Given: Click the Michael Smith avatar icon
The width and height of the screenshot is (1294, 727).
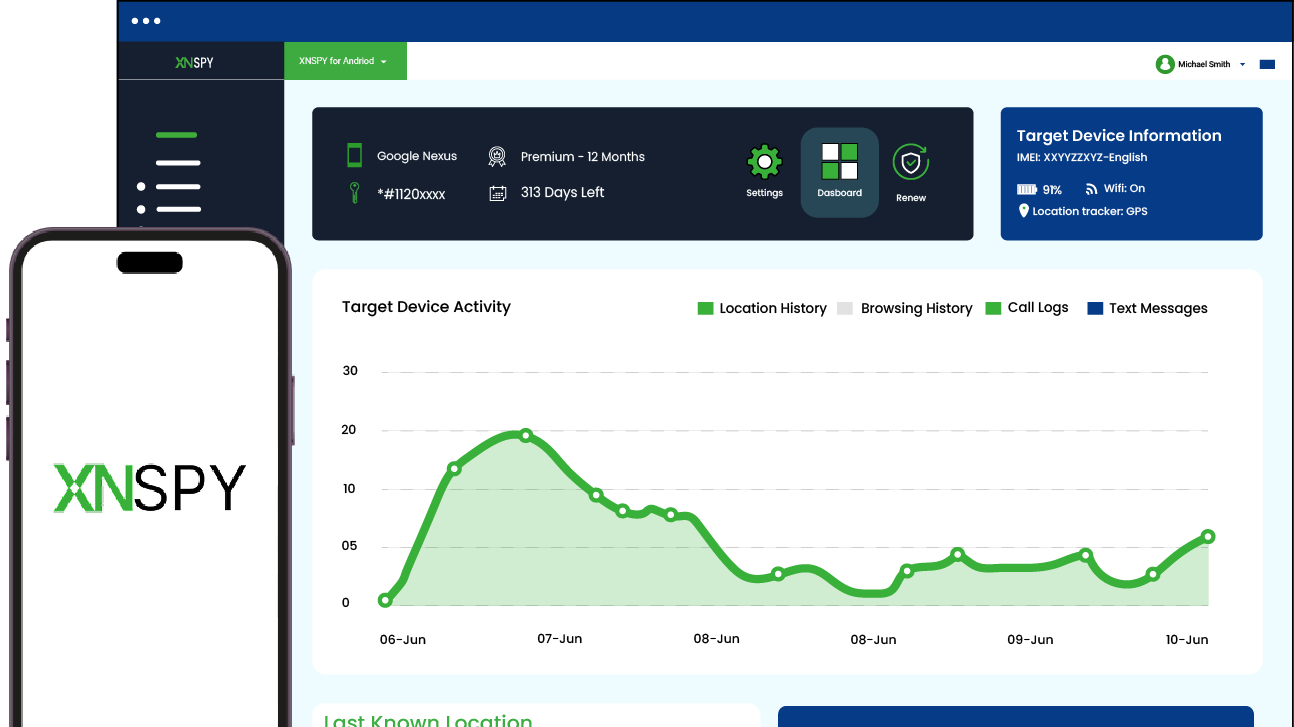Looking at the screenshot, I should click(x=1165, y=64).
